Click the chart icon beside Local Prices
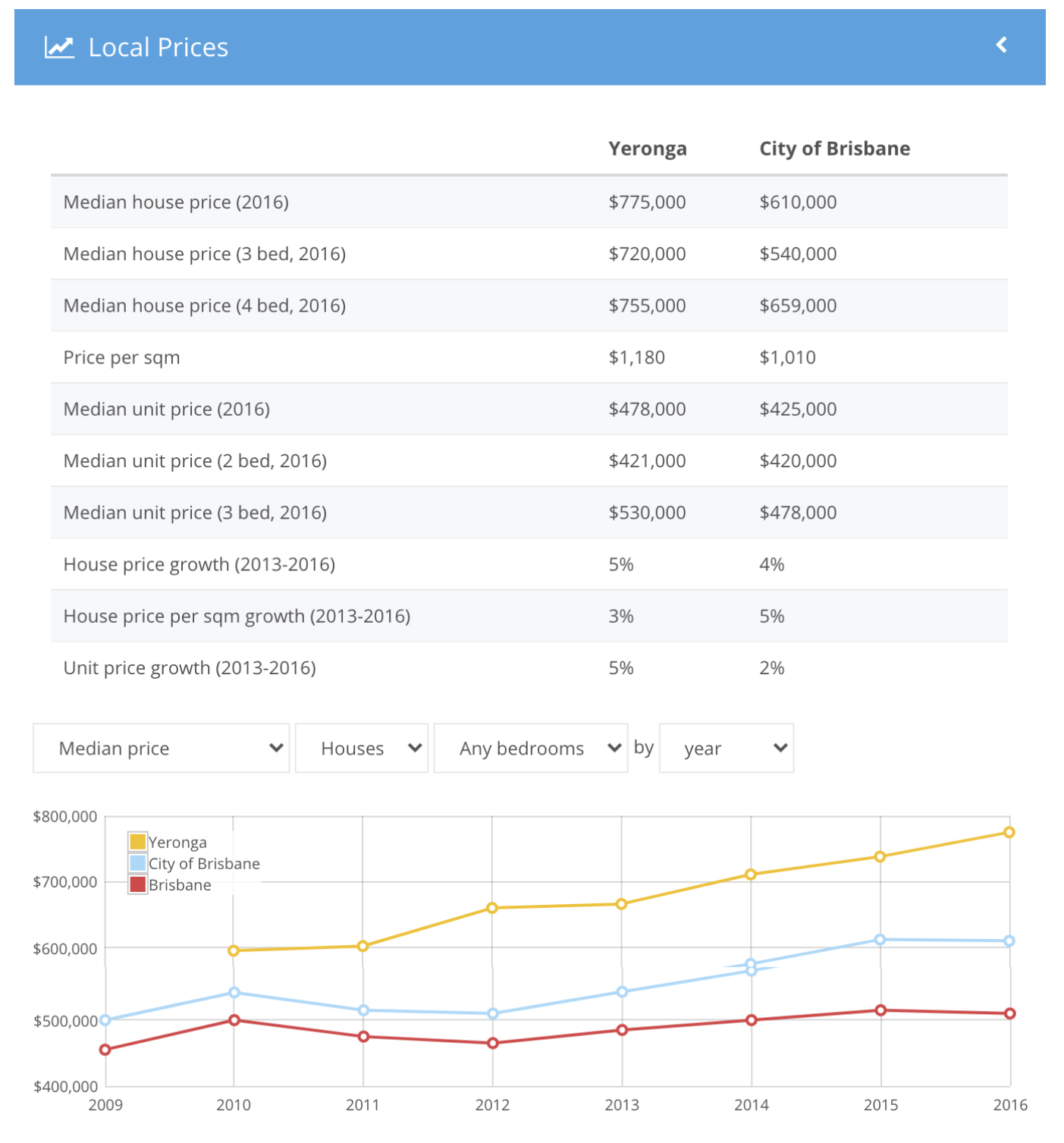The image size is (1064, 1143). coord(59,47)
